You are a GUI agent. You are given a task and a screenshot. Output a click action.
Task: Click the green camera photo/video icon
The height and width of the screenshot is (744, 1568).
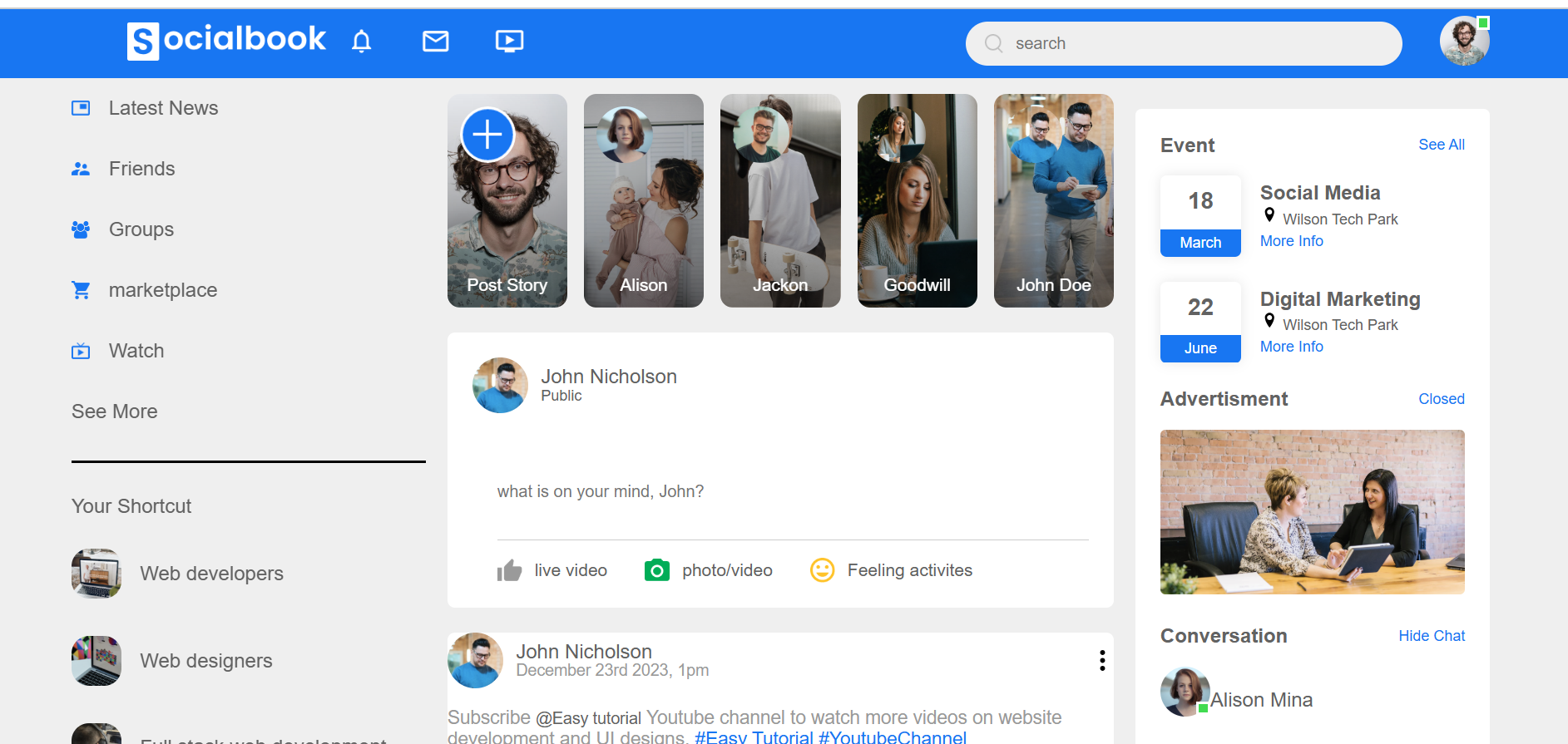[x=657, y=570]
